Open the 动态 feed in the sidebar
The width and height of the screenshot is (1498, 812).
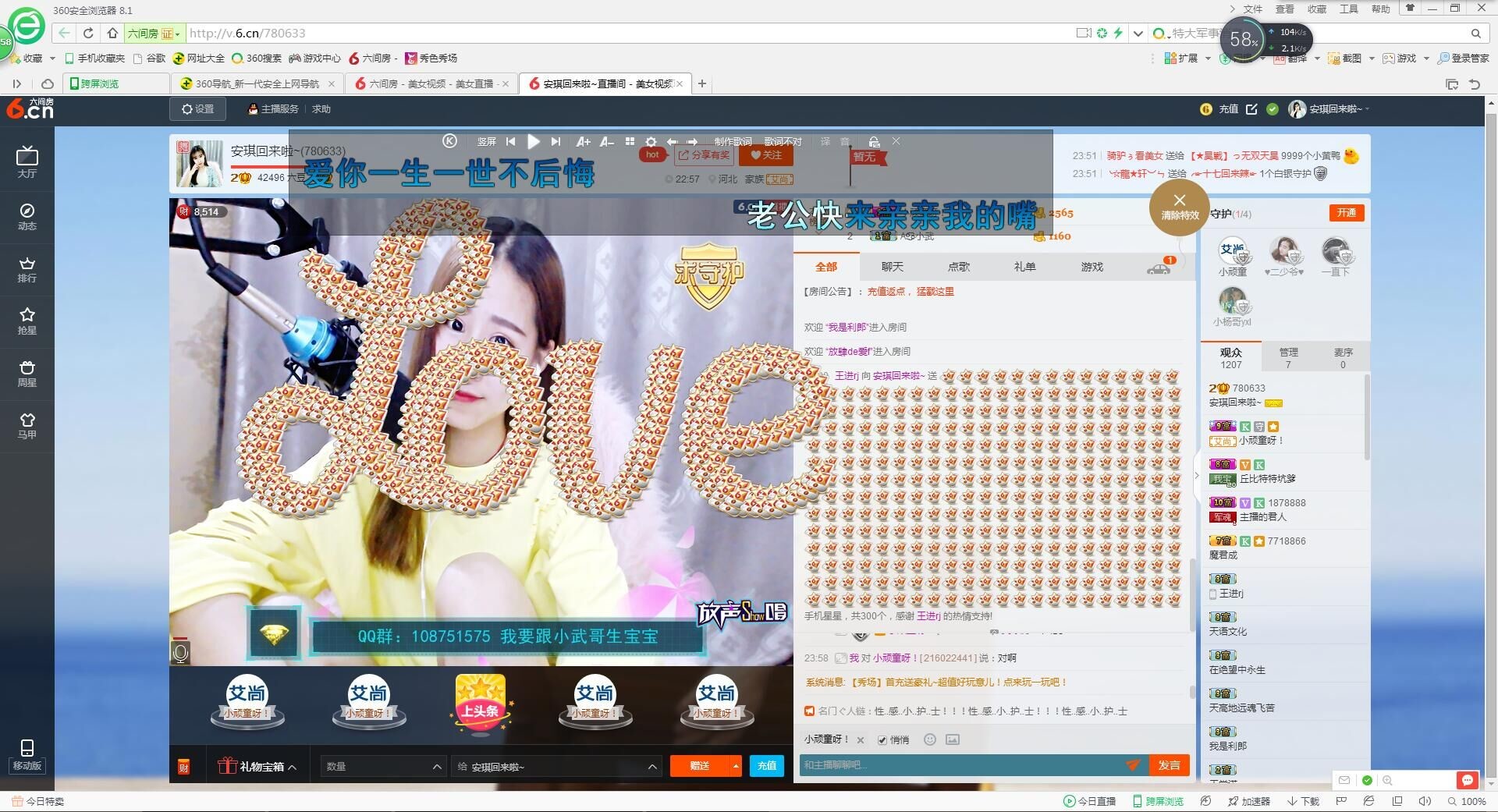tap(27, 217)
